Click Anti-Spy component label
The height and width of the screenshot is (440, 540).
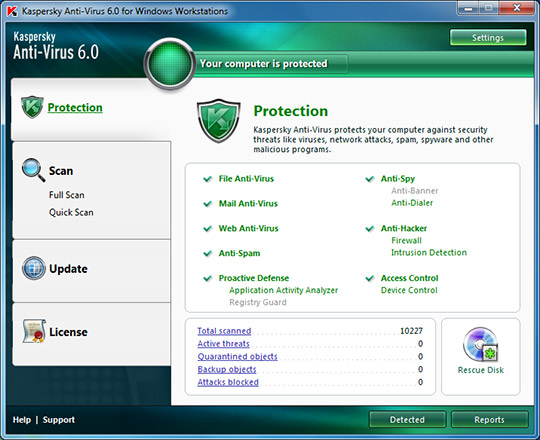click(398, 179)
